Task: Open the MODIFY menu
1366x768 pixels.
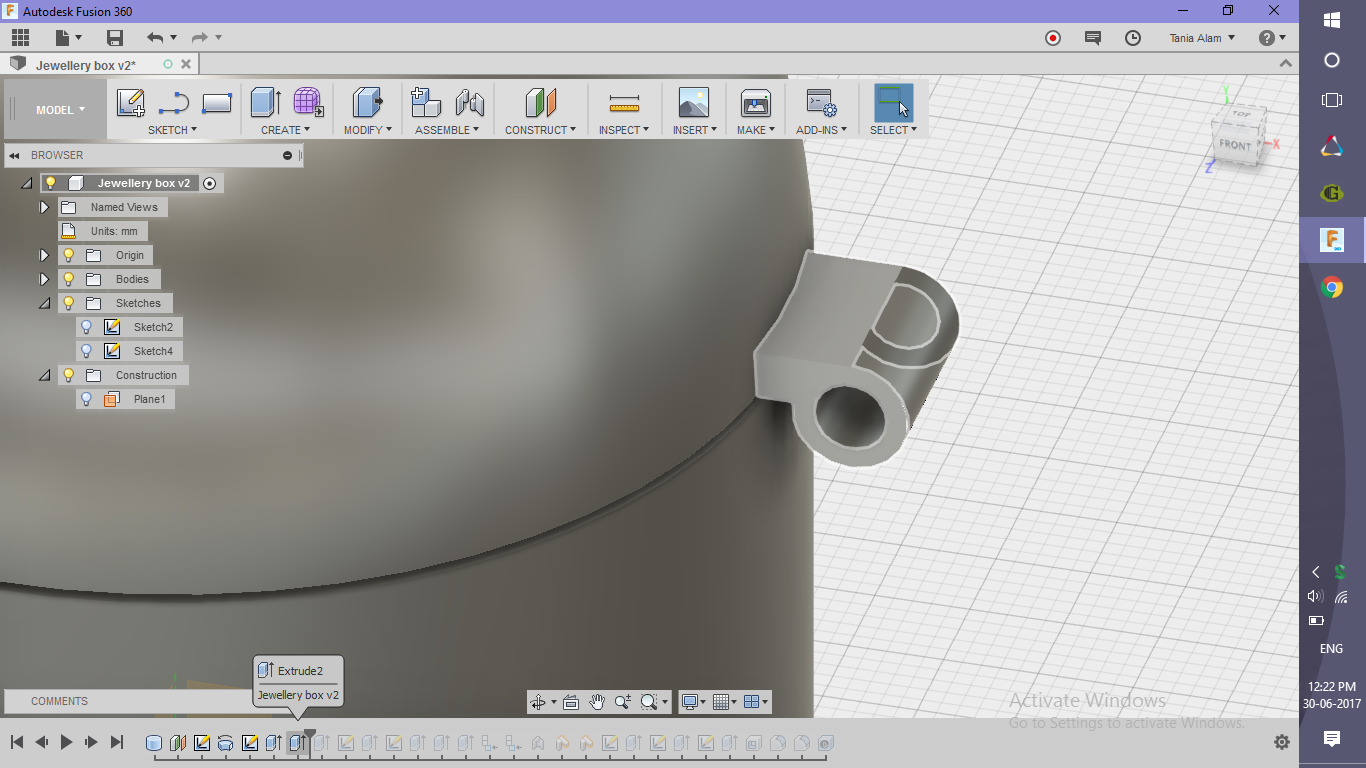Action: [367, 130]
